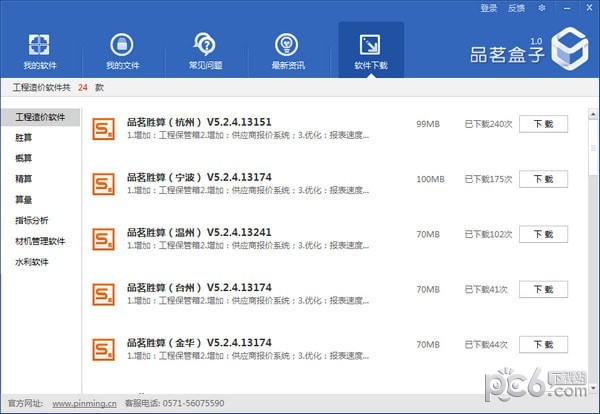Select 胜算 category in sidebar

click(23, 138)
